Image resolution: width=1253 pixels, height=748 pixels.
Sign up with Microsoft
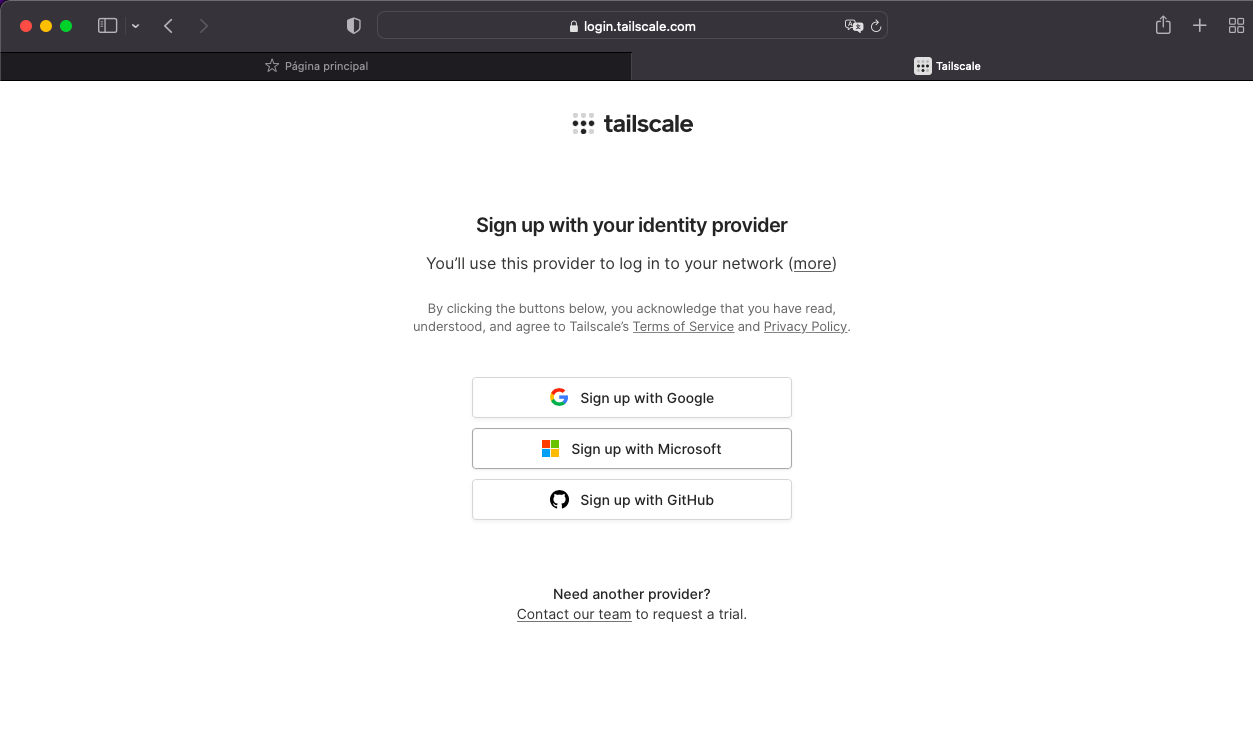(632, 449)
